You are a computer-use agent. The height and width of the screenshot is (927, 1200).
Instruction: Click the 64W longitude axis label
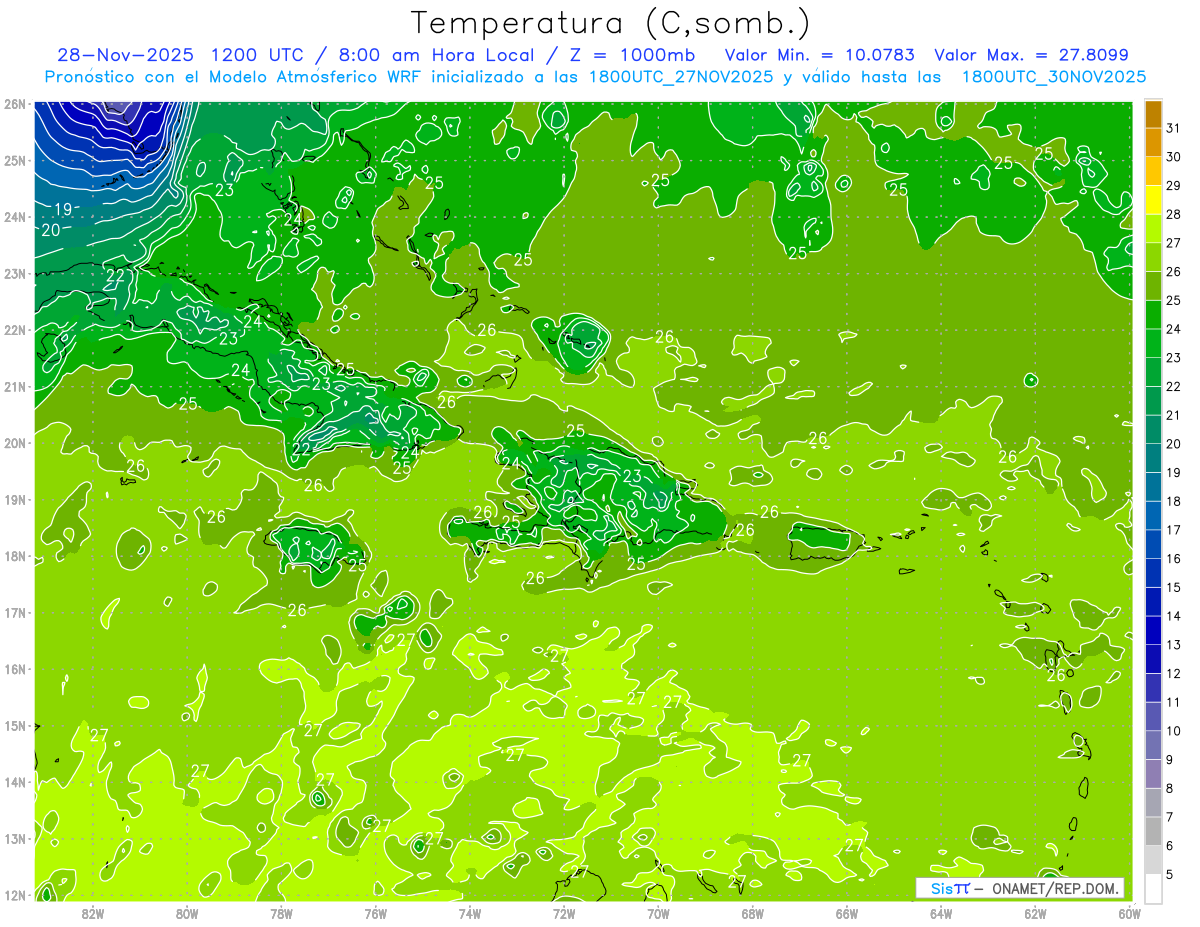pyautogui.click(x=941, y=913)
